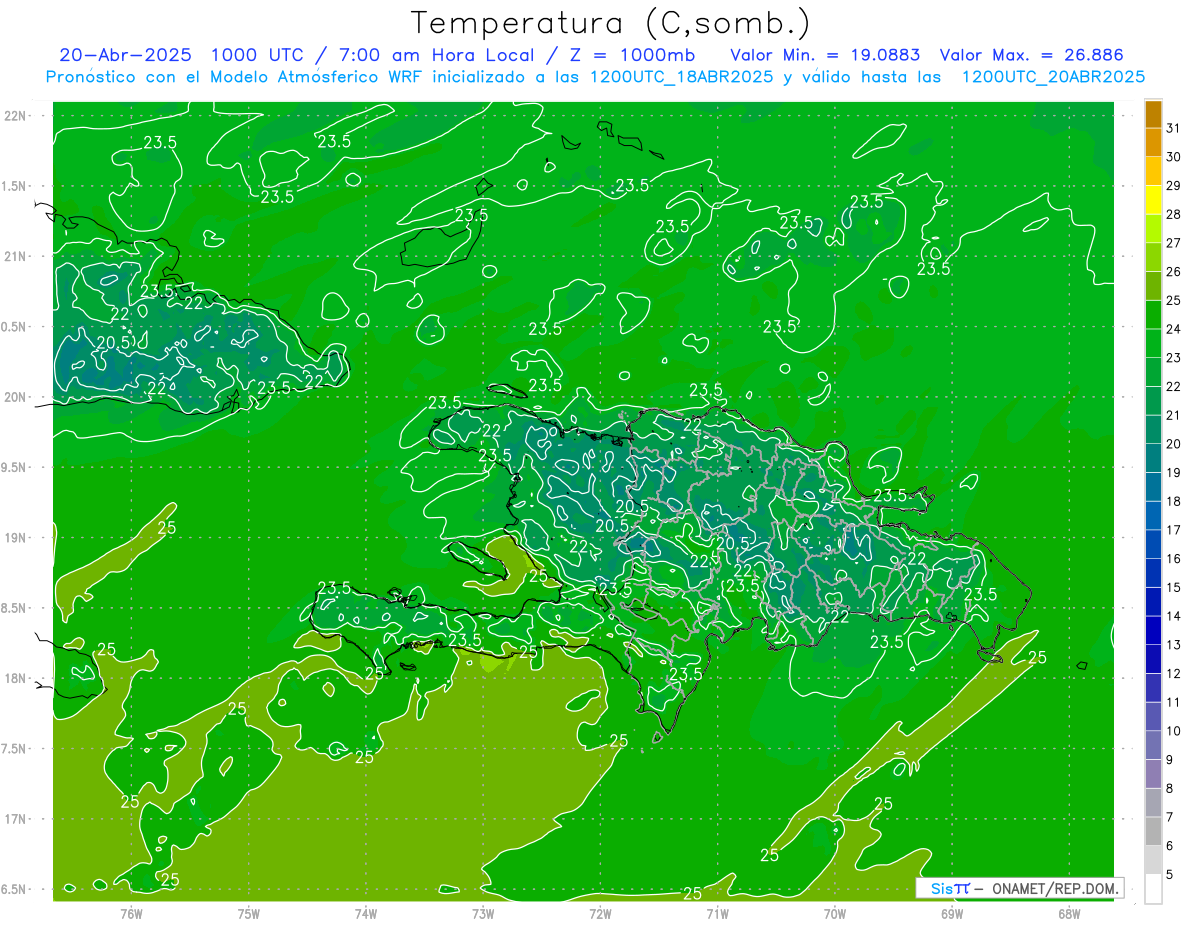Pick the gray swatch between 6 and 7
The image size is (1200, 927).
pos(1153,832)
